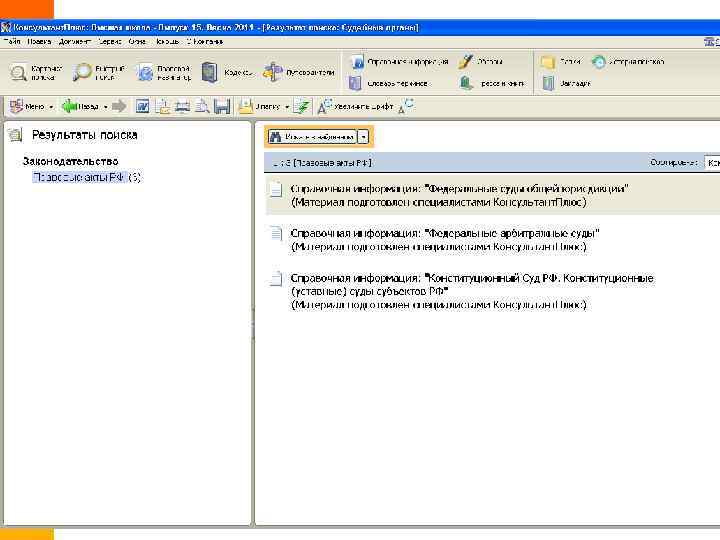This screenshot has height=540, width=720.
Task: Open the Помощь menu
Action: (x=167, y=42)
